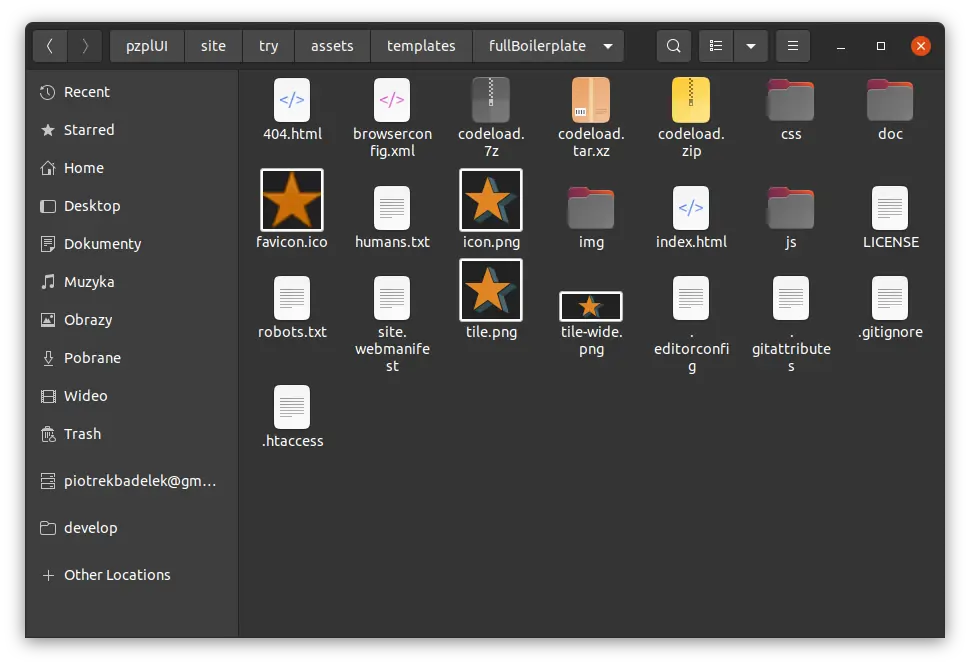Open view options dropdown arrow

click(750, 46)
